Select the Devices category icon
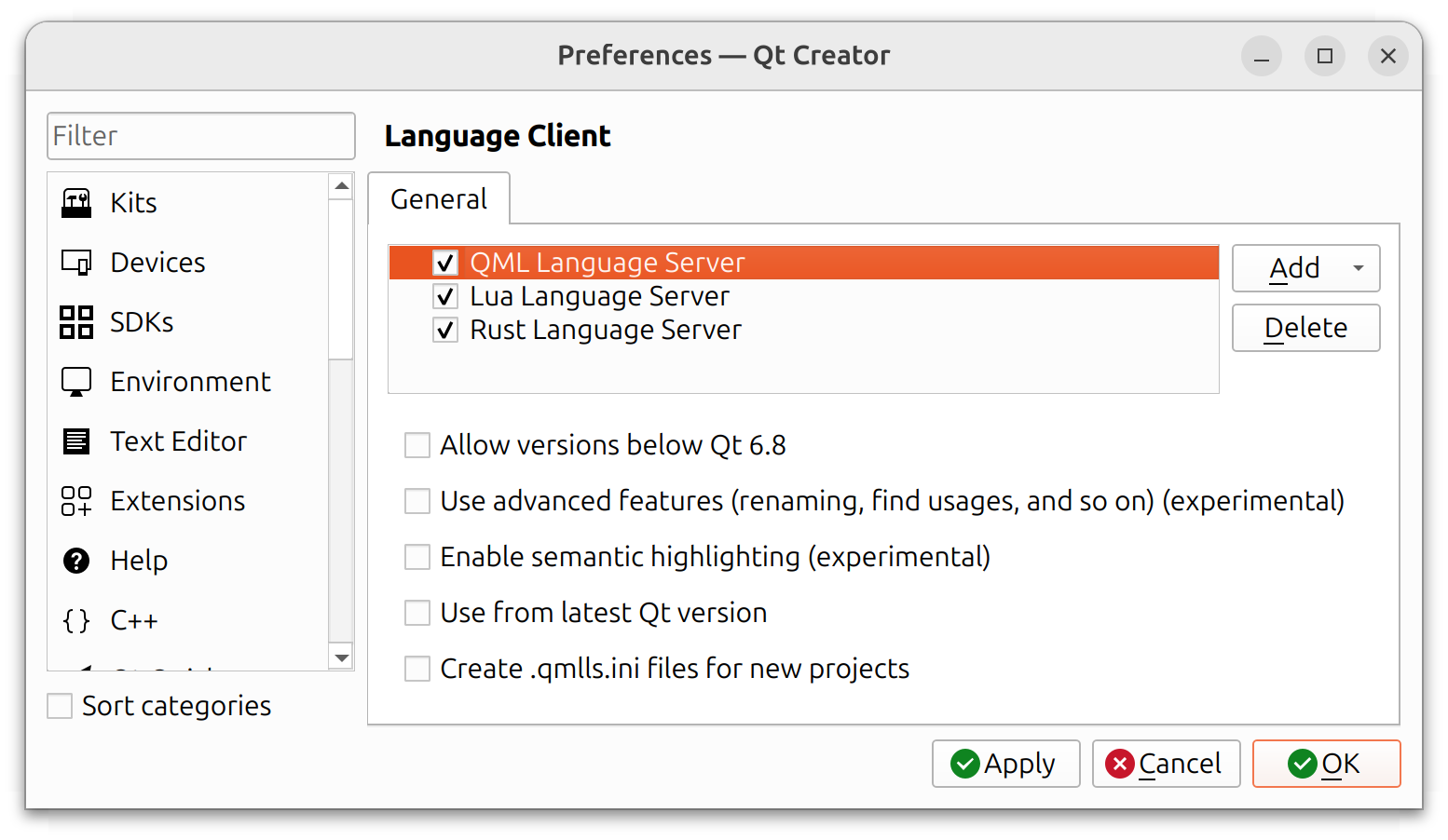 76,263
